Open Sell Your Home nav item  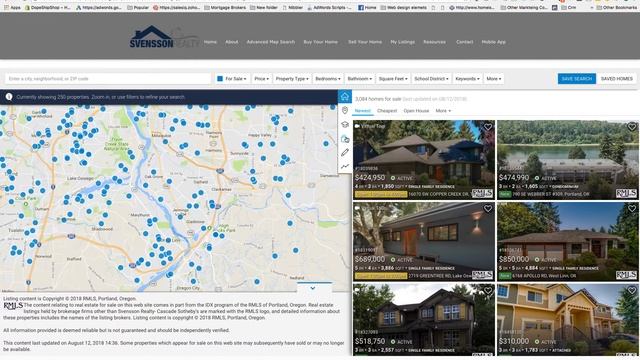[x=365, y=42]
